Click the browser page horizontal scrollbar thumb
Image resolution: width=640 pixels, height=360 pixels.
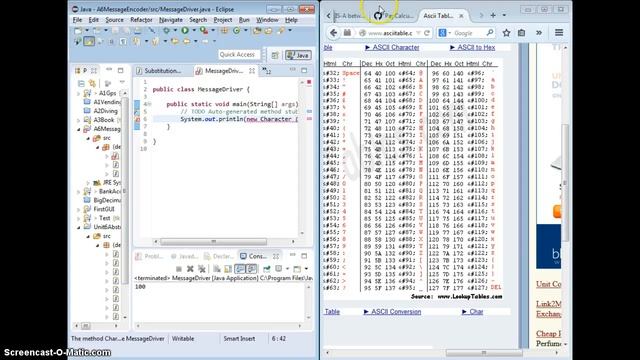click(x=484, y=352)
